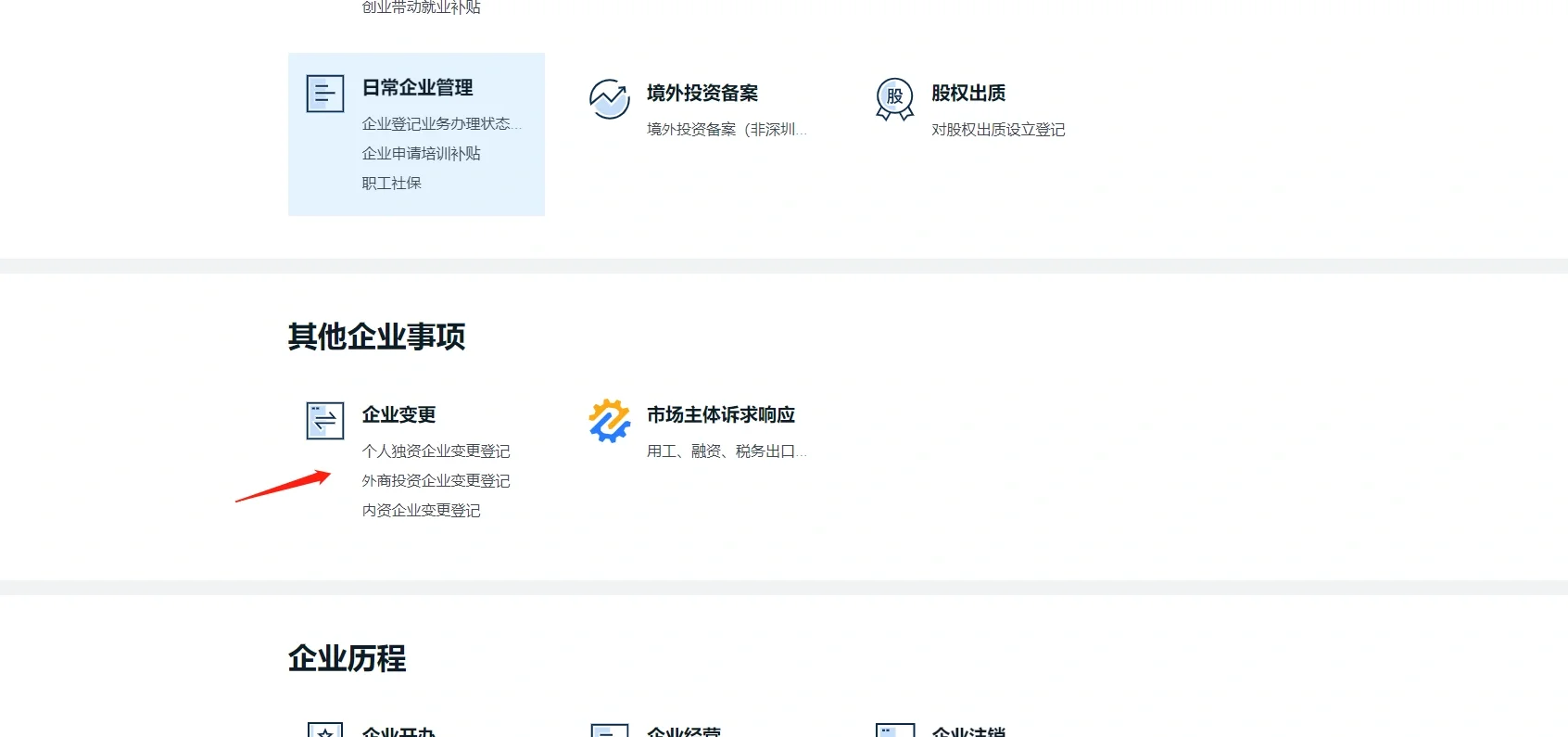Viewport: 1568px width, 737px height.
Task: Go to 企业申请培训补贴
Action: (421, 154)
